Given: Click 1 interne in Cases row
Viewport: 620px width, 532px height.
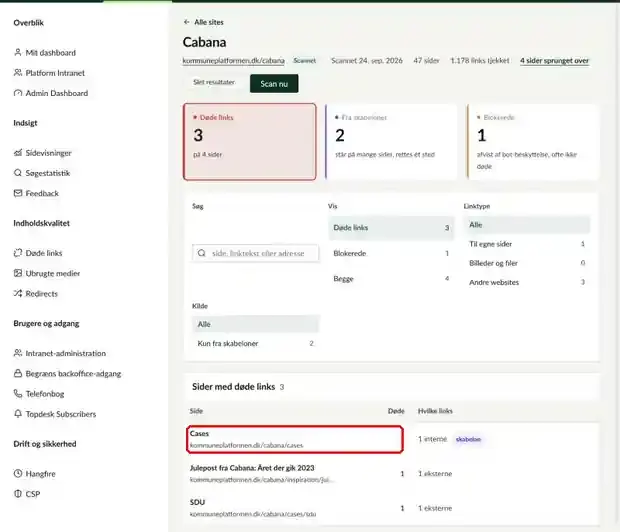Looking at the screenshot, I should [x=433, y=439].
